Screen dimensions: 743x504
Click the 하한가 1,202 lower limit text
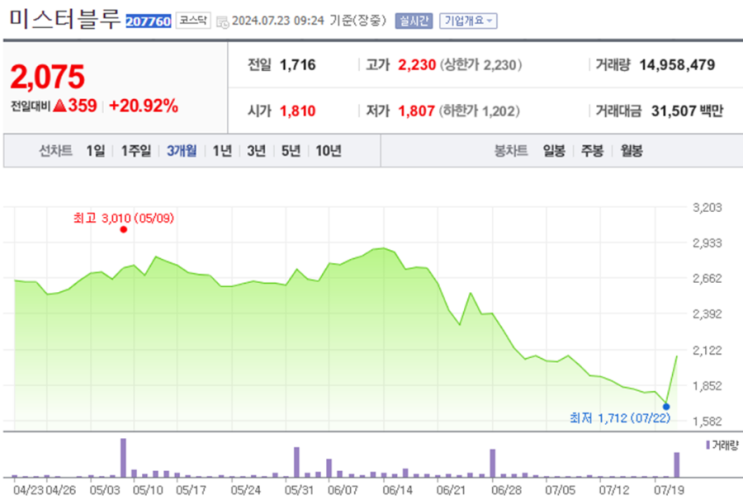coord(479,111)
